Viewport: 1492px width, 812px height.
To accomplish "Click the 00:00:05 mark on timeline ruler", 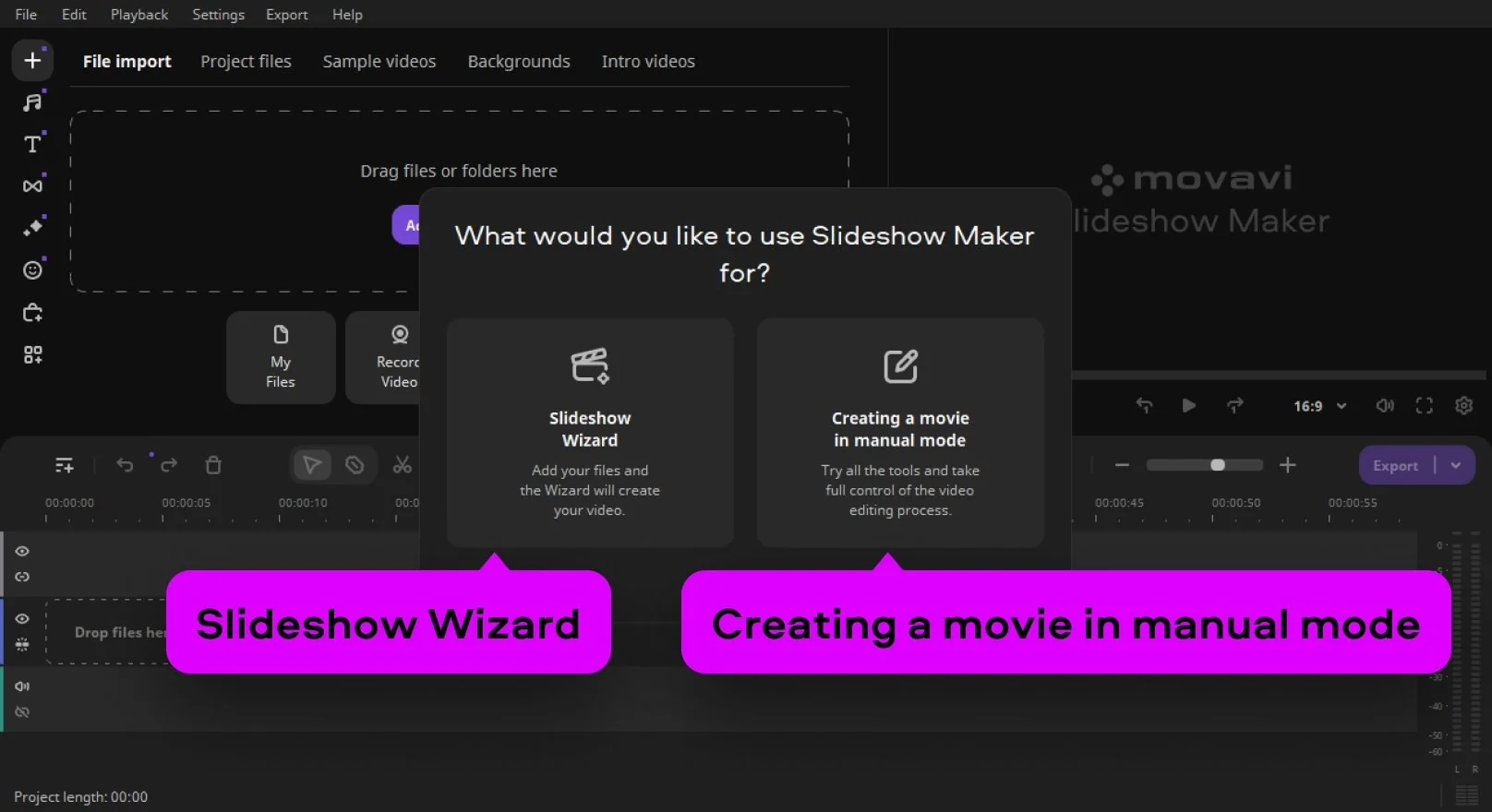I will point(186,503).
